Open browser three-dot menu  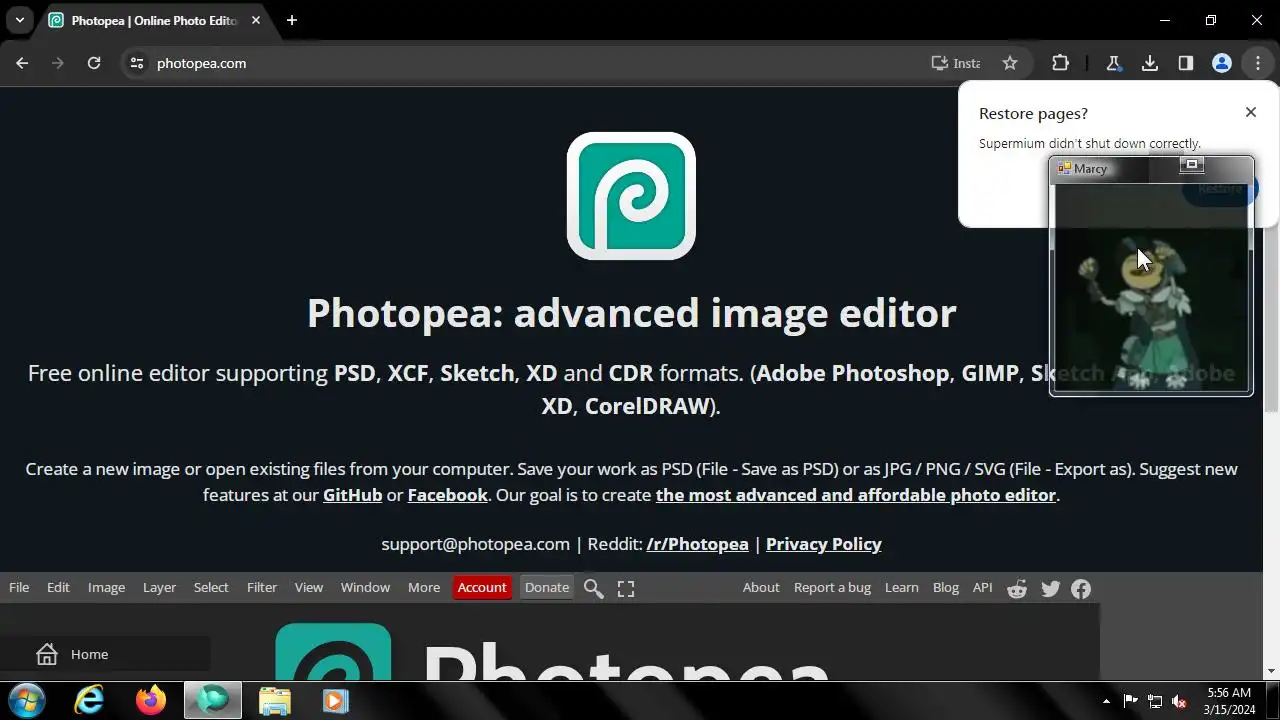tap(1258, 63)
